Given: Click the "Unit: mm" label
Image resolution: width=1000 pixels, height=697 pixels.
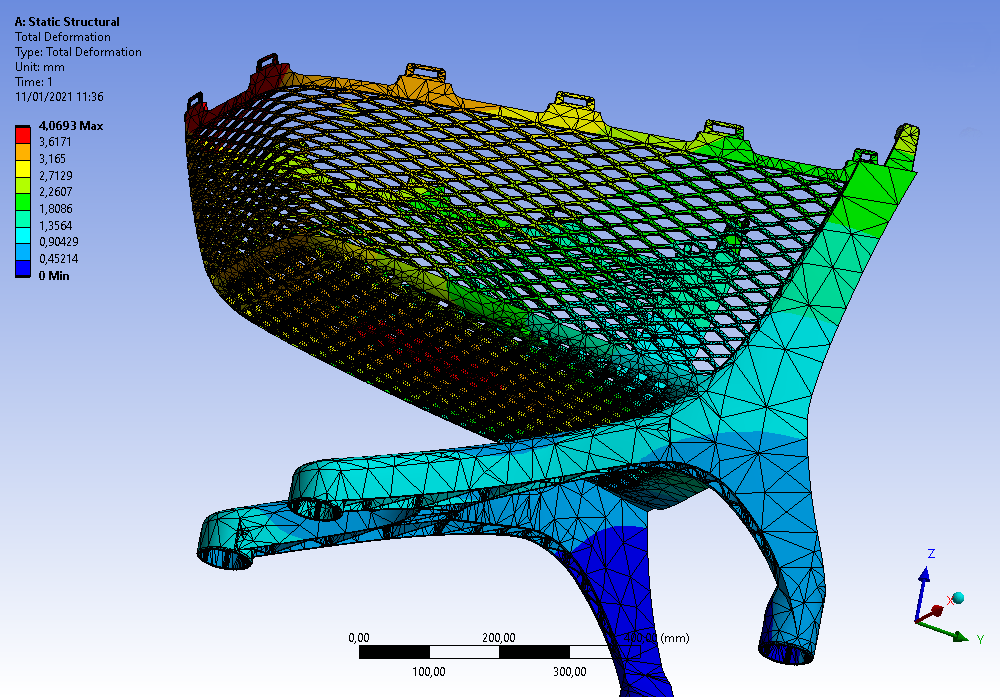Looking at the screenshot, I should tap(40, 67).
